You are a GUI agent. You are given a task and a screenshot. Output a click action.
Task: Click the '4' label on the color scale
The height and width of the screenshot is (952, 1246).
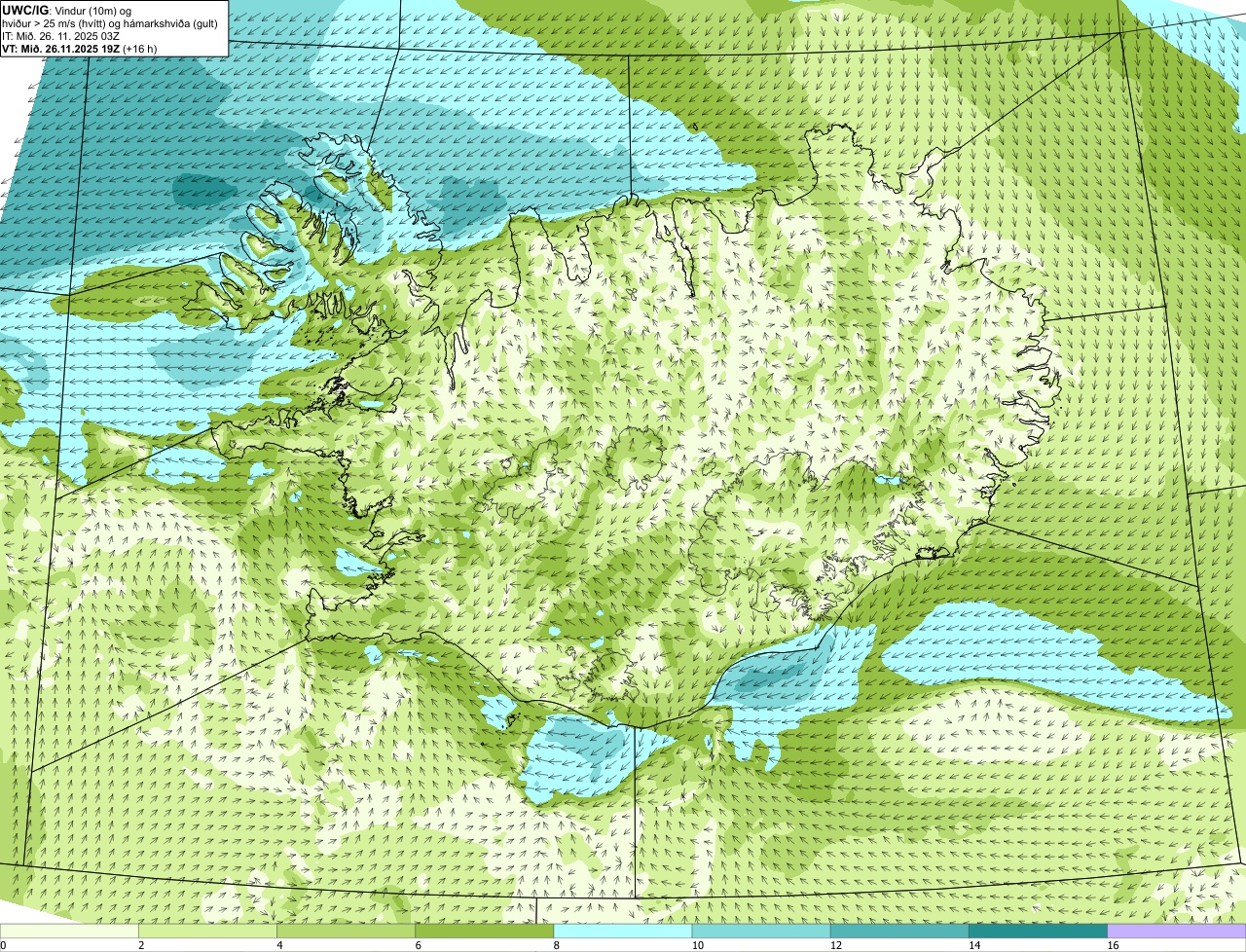[x=279, y=945]
